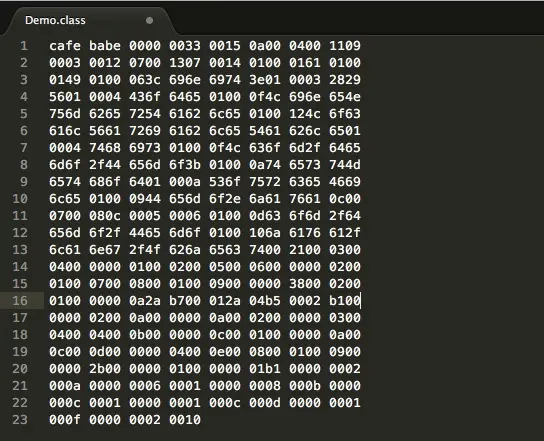Image resolution: width=544 pixels, height=441 pixels.
Task: Click hex value '2f44' on line 8
Action: [x=105, y=164]
